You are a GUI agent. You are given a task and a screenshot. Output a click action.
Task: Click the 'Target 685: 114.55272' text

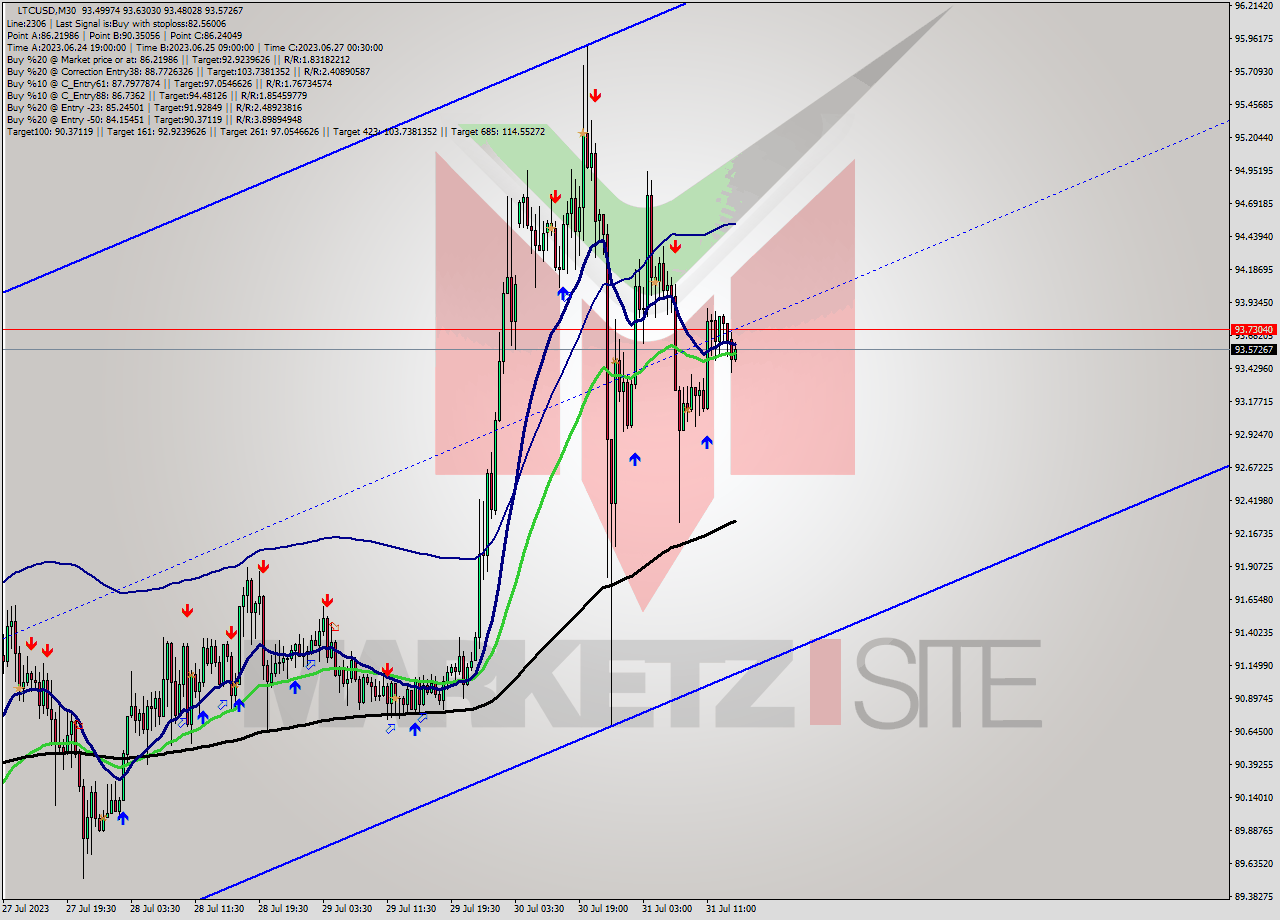[498, 131]
